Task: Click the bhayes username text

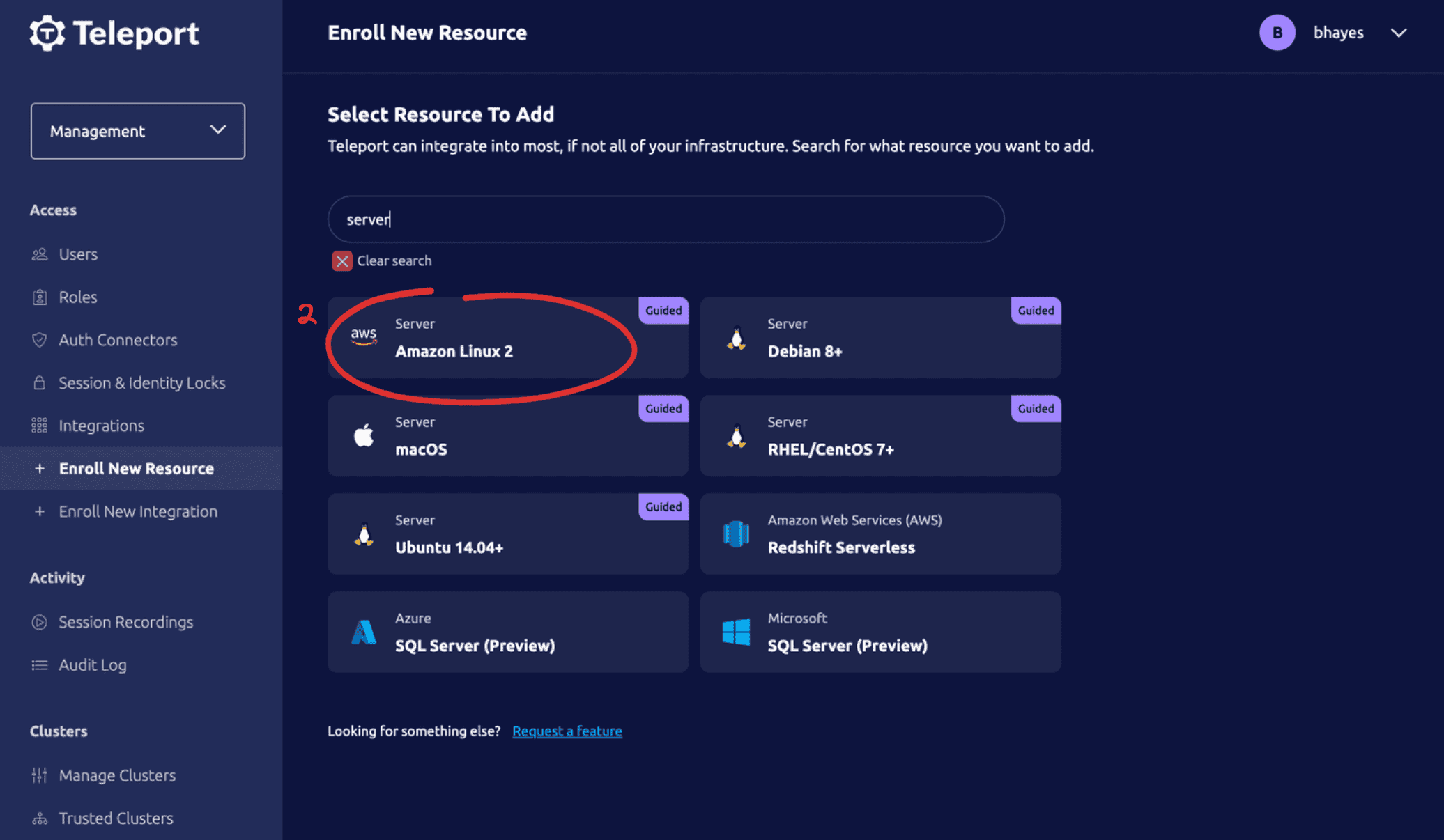Action: (1339, 33)
